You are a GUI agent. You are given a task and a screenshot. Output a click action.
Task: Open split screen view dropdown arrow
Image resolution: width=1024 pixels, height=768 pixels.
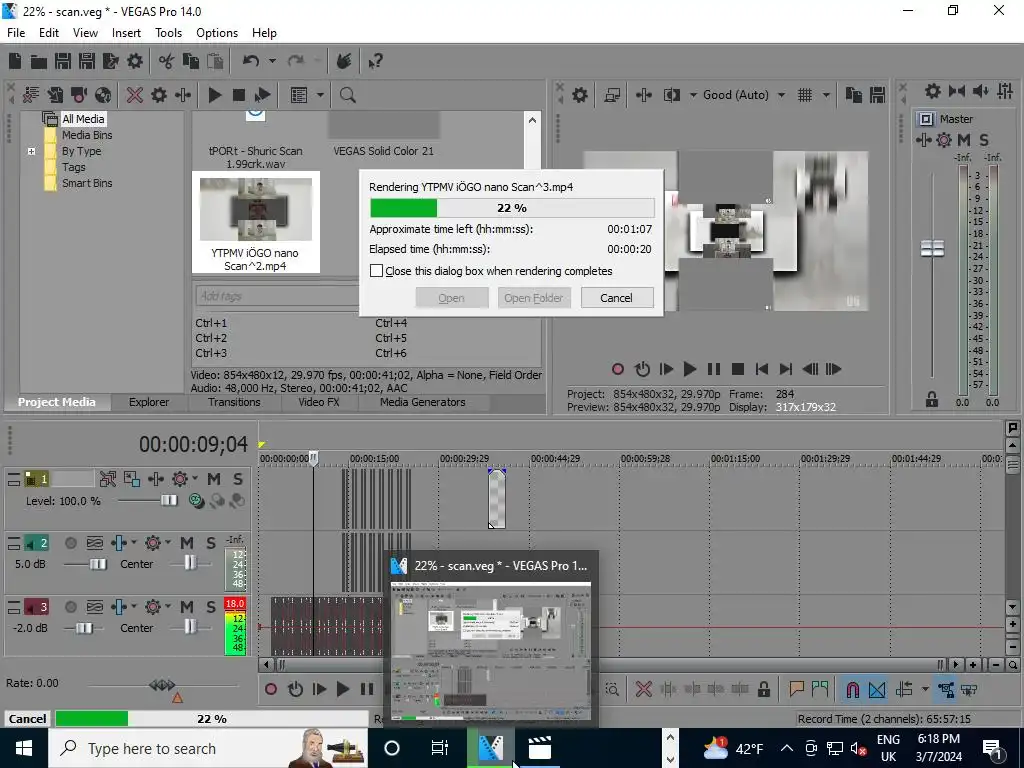693,95
